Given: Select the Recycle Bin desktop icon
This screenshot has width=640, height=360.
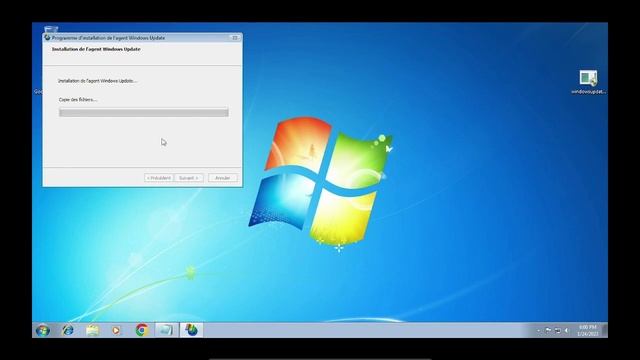Looking at the screenshot, I should click(x=51, y=29).
